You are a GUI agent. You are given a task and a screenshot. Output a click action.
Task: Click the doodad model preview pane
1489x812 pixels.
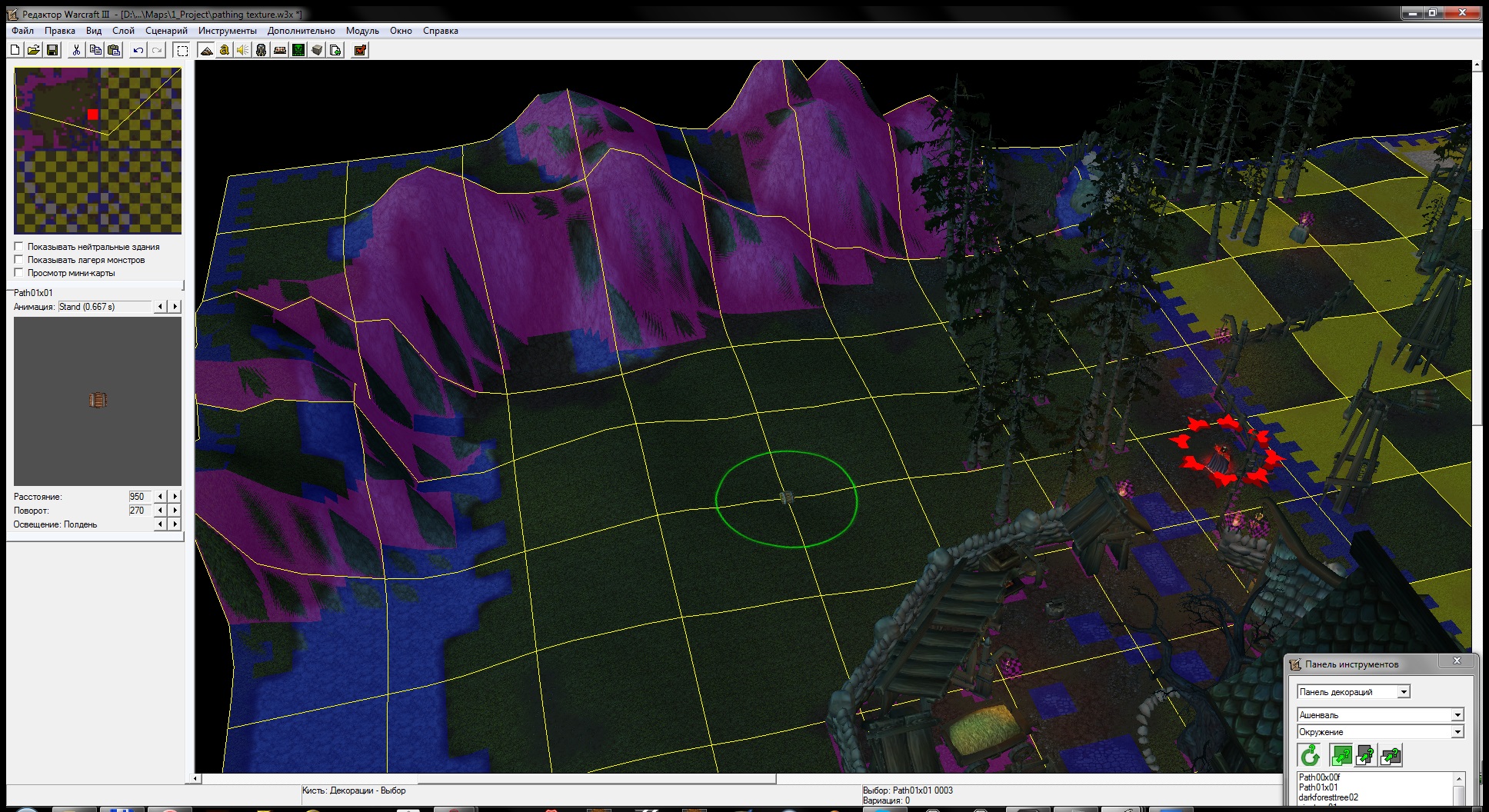click(98, 401)
